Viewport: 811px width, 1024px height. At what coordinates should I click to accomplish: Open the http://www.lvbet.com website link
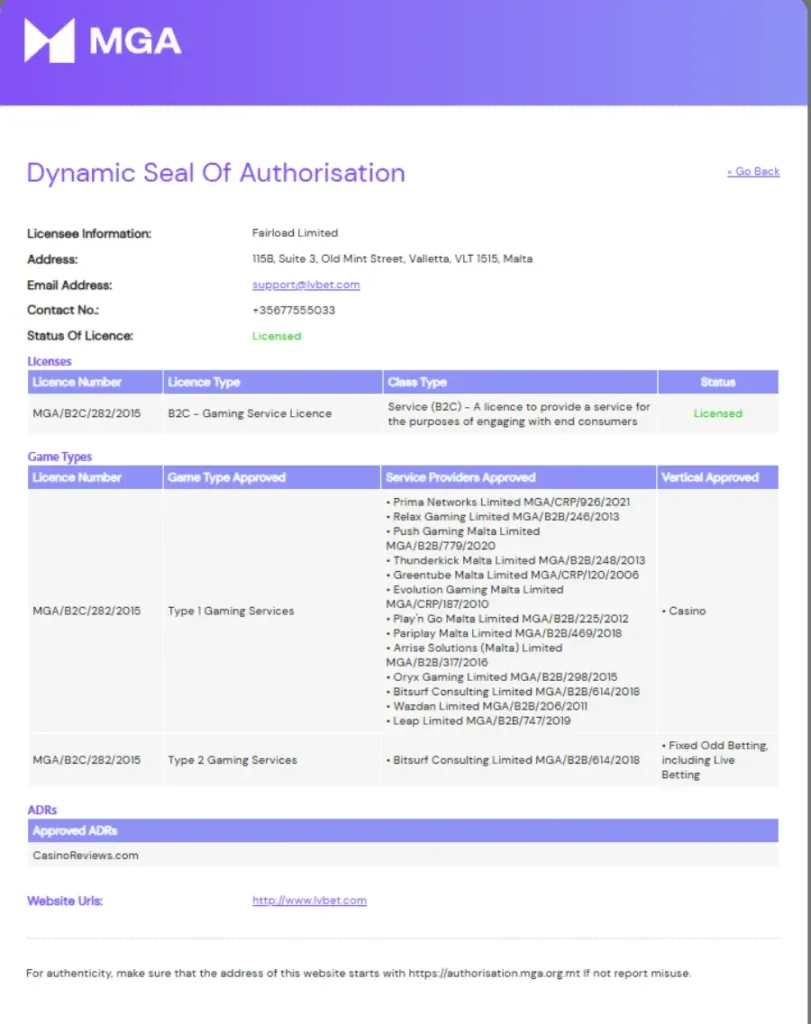point(309,901)
